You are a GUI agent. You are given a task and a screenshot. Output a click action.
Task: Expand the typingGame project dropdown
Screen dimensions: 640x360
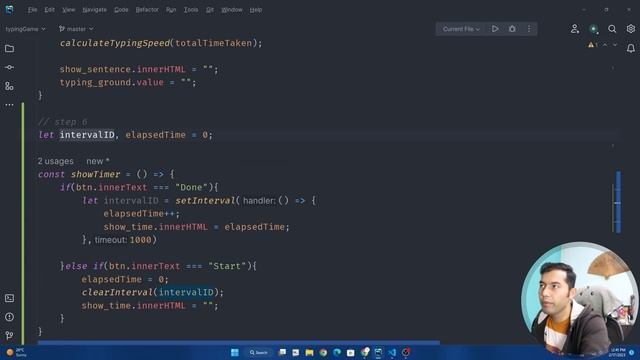[x=25, y=29]
